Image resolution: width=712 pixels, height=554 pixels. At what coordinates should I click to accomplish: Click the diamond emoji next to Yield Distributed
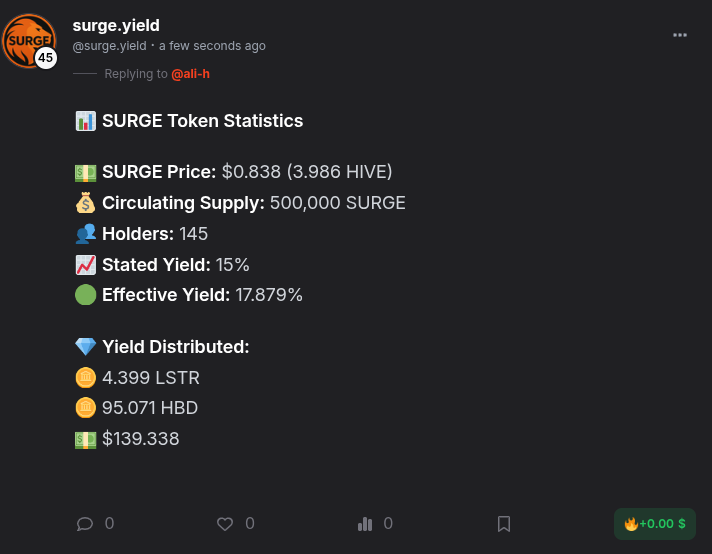pyautogui.click(x=85, y=347)
